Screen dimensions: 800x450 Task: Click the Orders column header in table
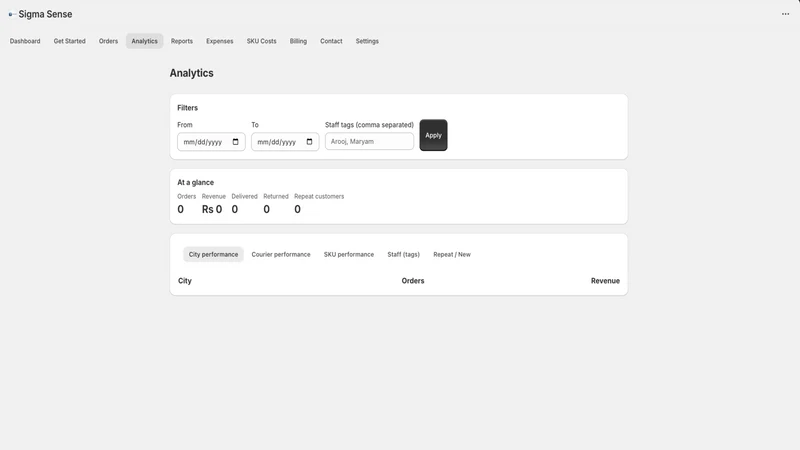(x=413, y=281)
